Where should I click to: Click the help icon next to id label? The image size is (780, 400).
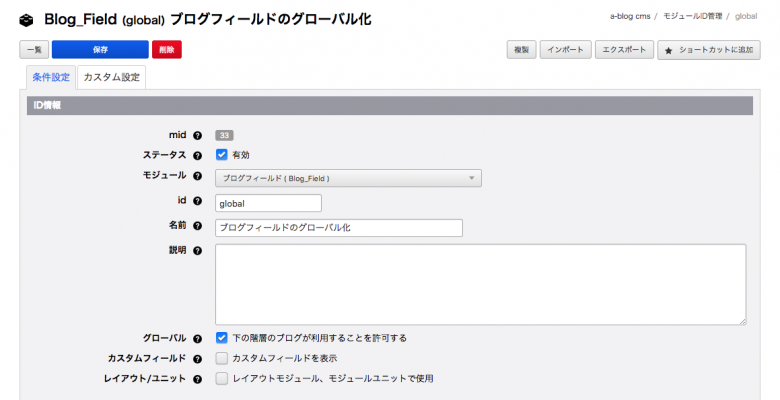tap(197, 201)
